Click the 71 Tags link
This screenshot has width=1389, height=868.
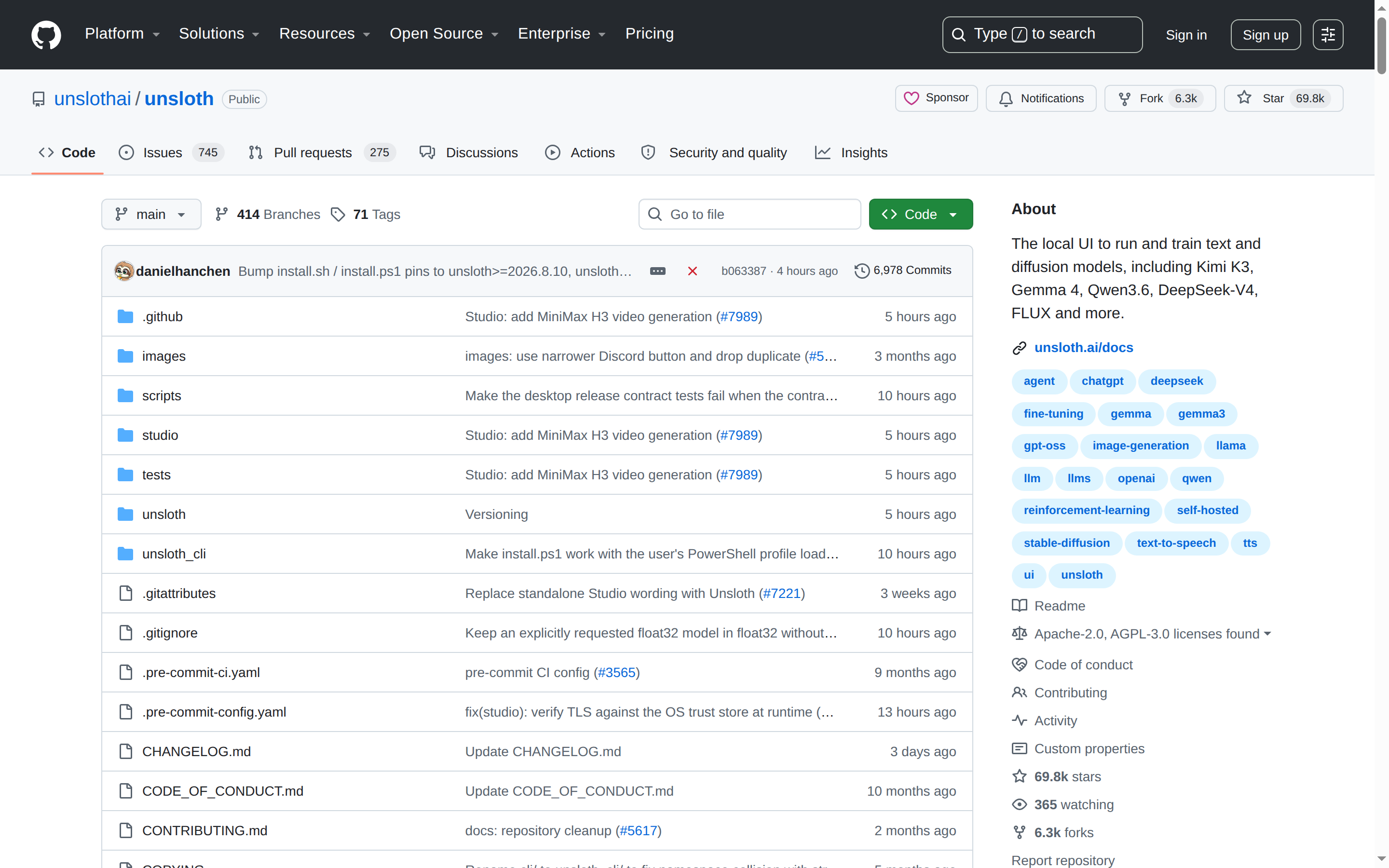coord(366,214)
